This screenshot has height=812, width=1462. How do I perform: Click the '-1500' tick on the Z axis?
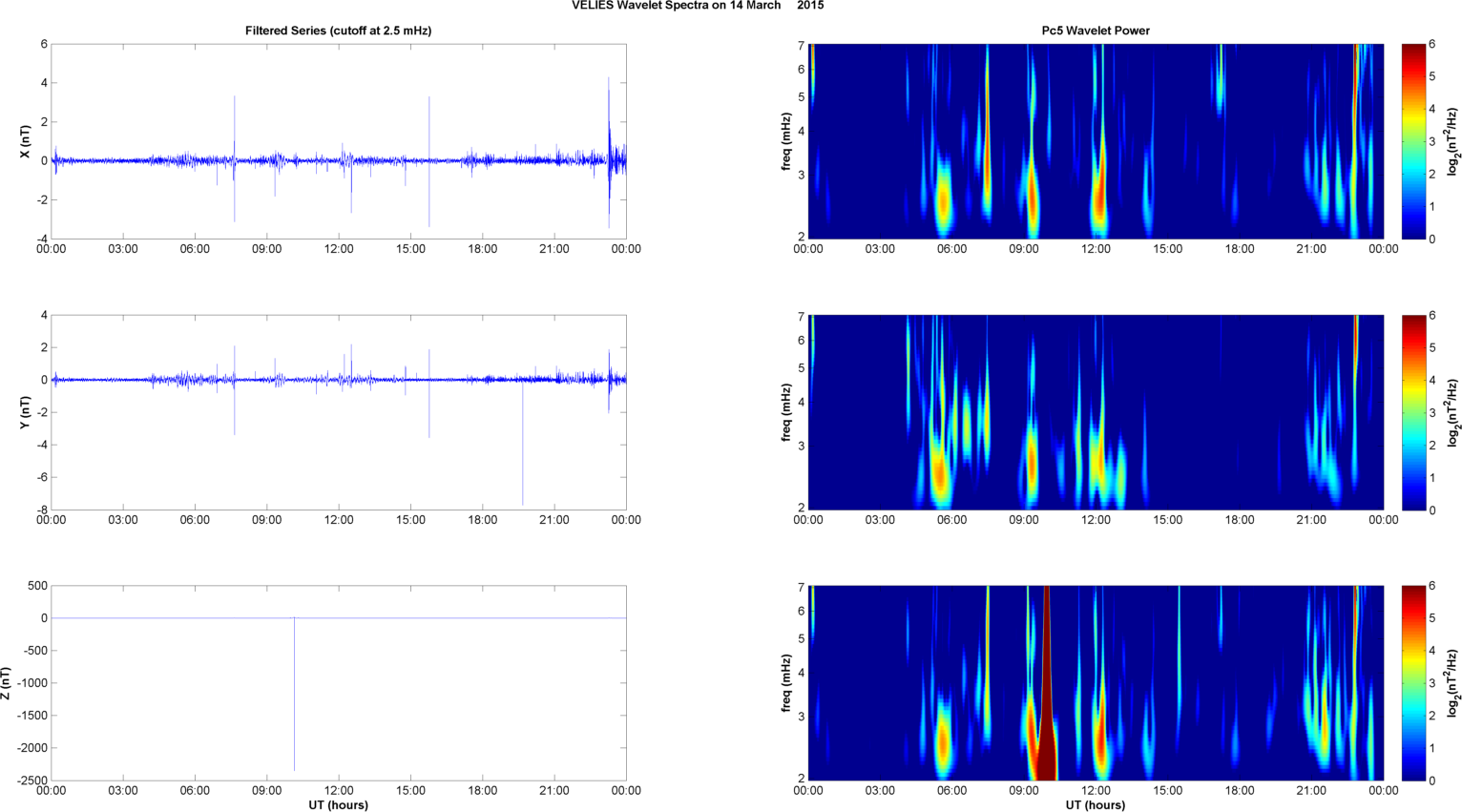[x=31, y=716]
